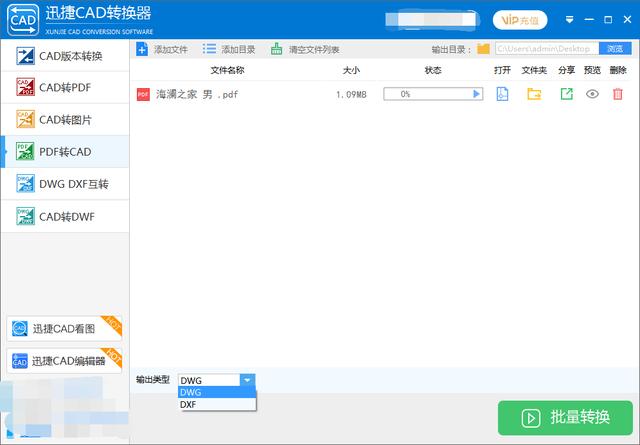Click the green share icon for the file

point(567,94)
